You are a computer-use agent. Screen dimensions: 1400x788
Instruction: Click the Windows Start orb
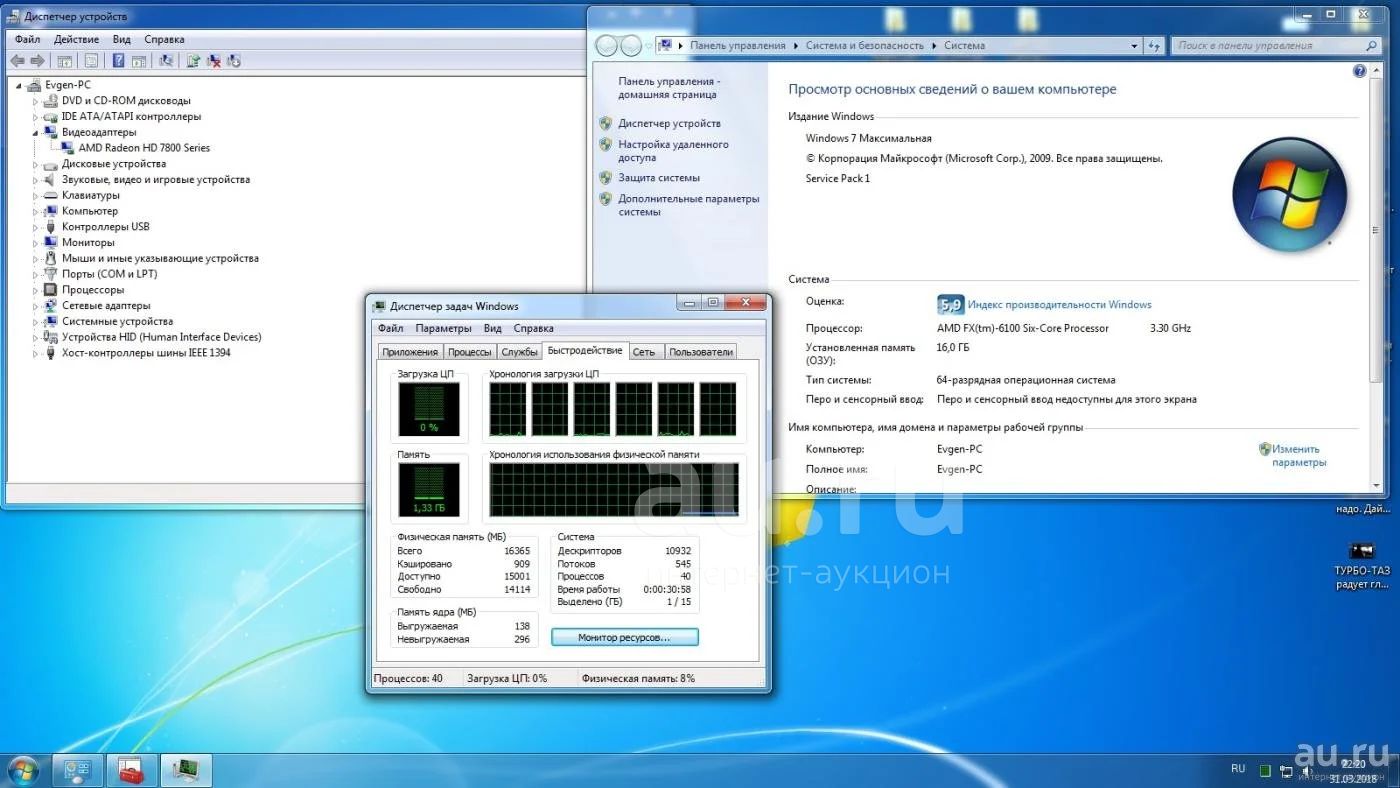click(22, 770)
